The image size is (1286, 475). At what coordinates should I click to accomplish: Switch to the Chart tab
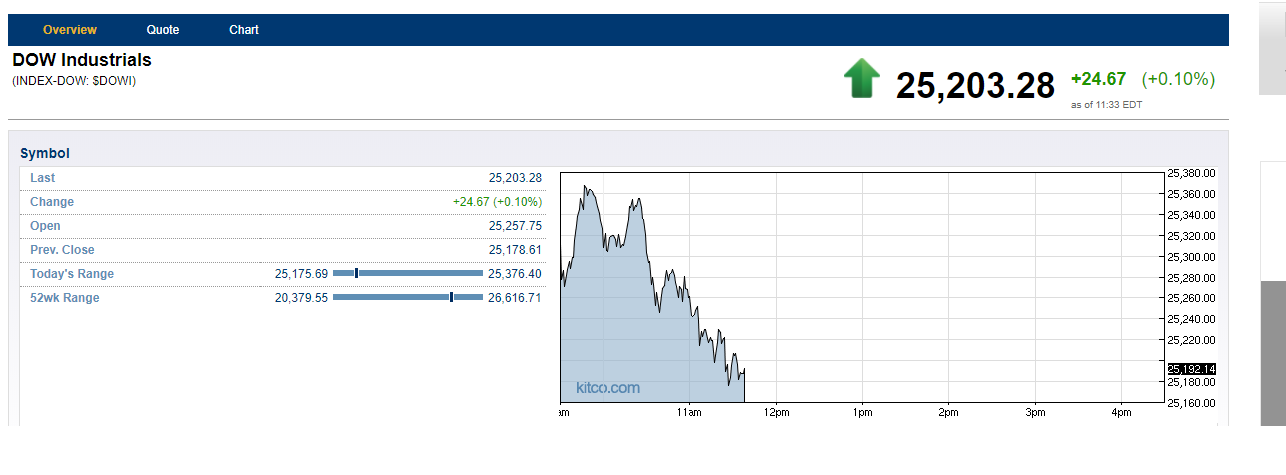[x=244, y=30]
